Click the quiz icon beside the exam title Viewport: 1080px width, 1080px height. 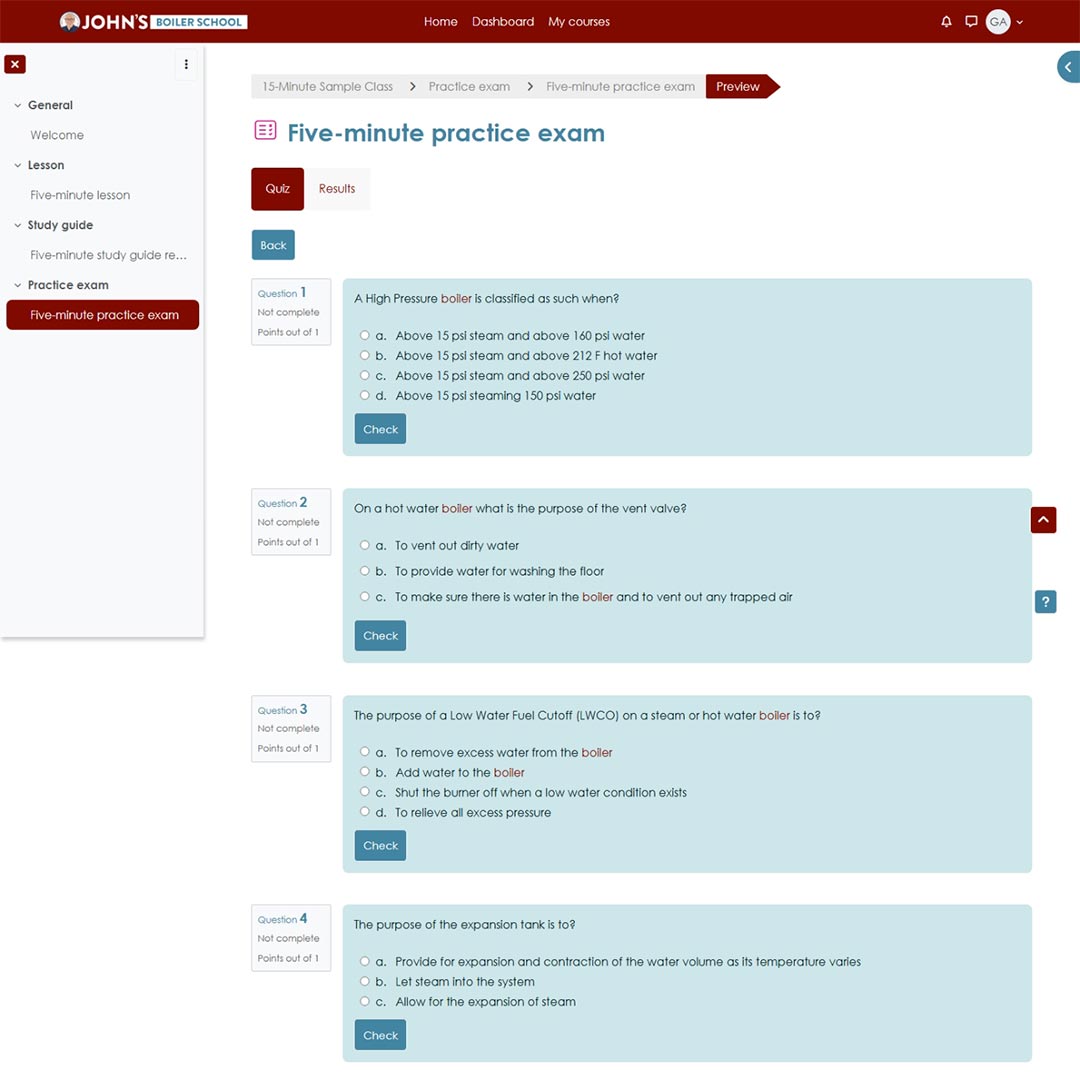click(265, 130)
